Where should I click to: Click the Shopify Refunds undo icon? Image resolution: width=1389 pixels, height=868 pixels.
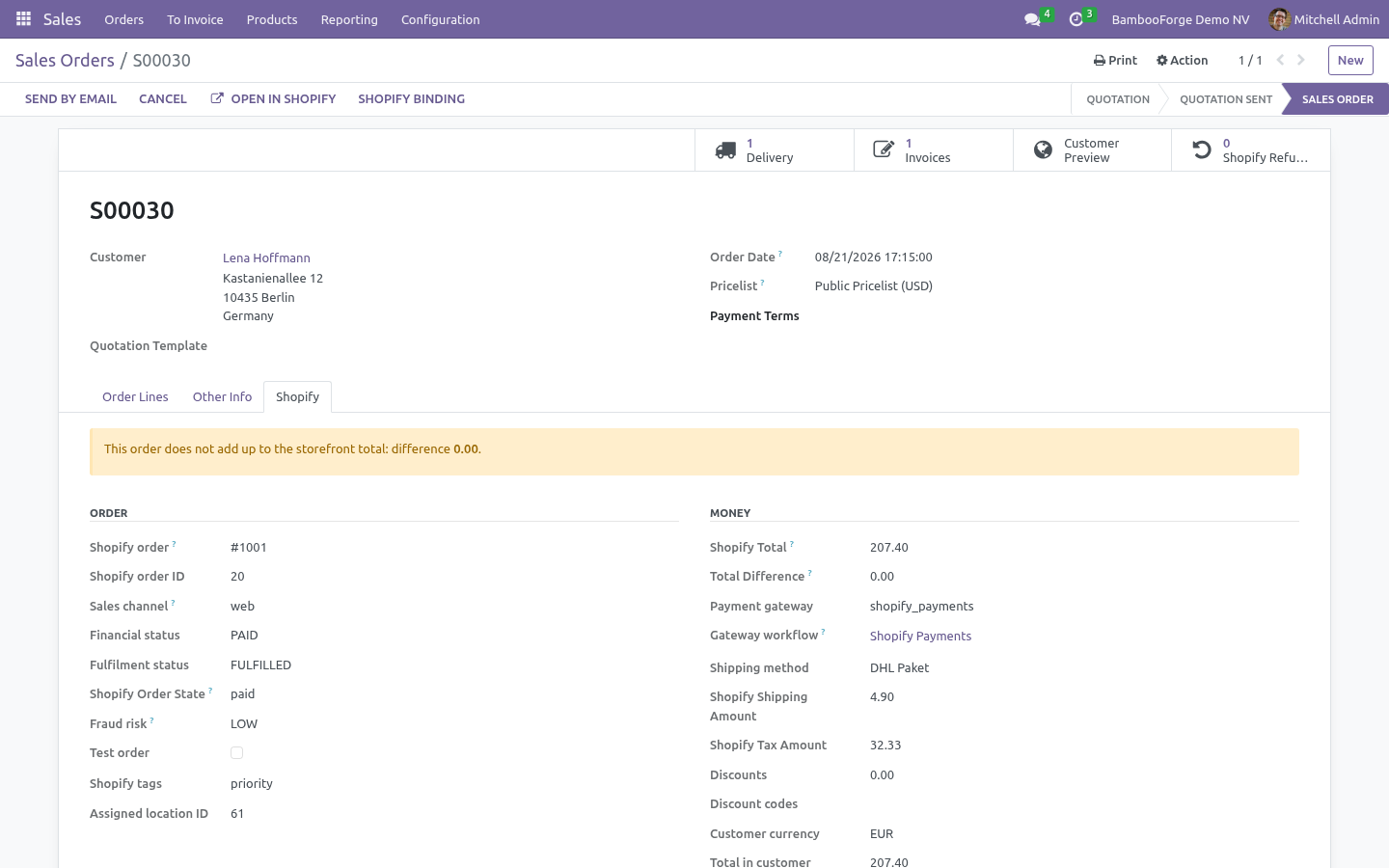click(x=1202, y=149)
